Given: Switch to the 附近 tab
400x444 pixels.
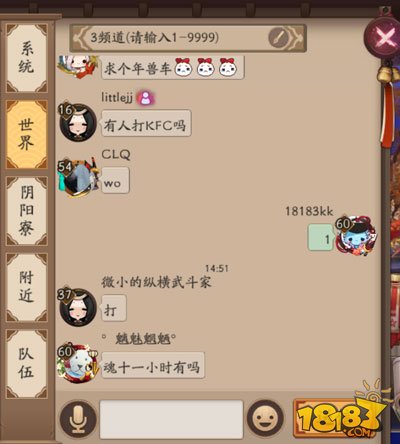Looking at the screenshot, I should pyautogui.click(x=26, y=287).
